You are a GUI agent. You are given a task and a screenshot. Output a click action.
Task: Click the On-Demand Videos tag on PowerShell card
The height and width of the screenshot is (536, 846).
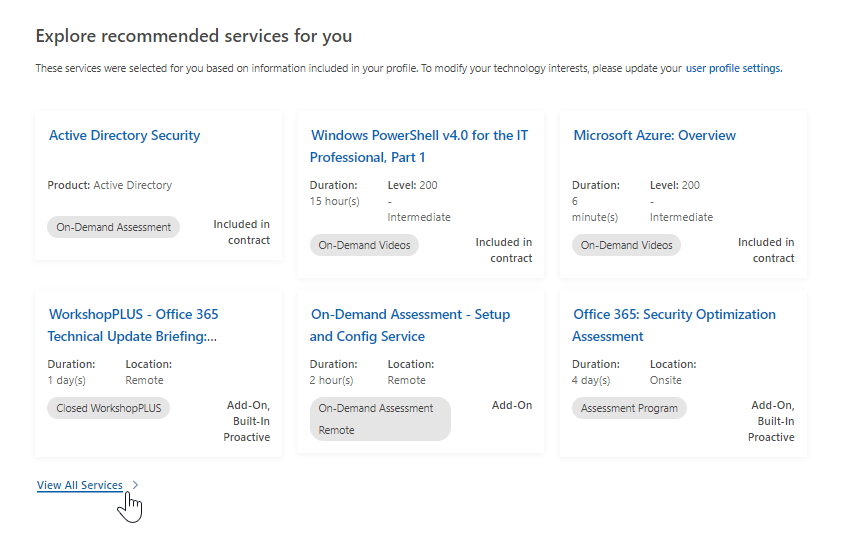[x=364, y=245]
